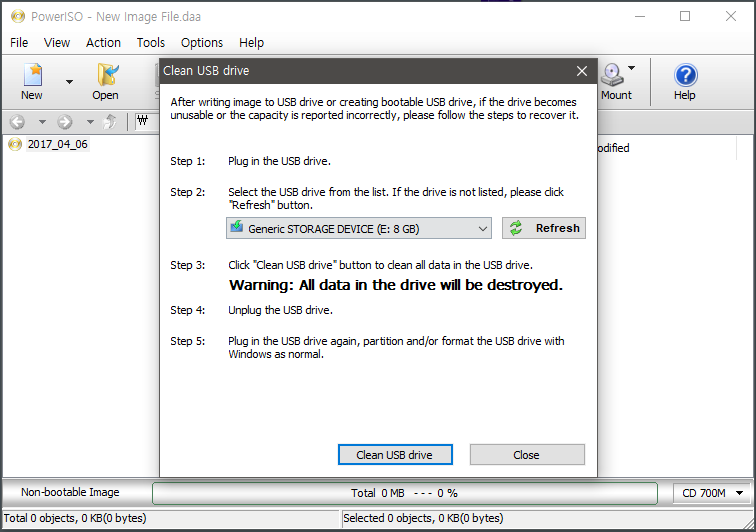Open the Options menu
This screenshot has width=756, height=532.
202,42
